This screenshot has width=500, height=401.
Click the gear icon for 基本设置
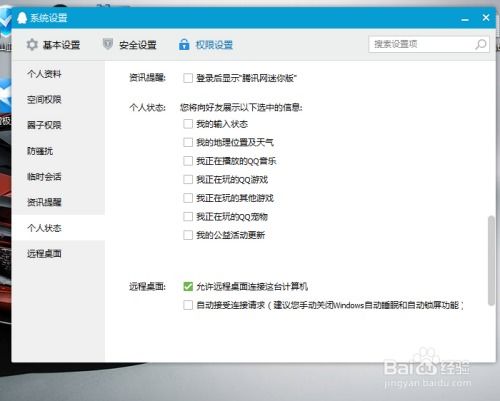[x=32, y=44]
